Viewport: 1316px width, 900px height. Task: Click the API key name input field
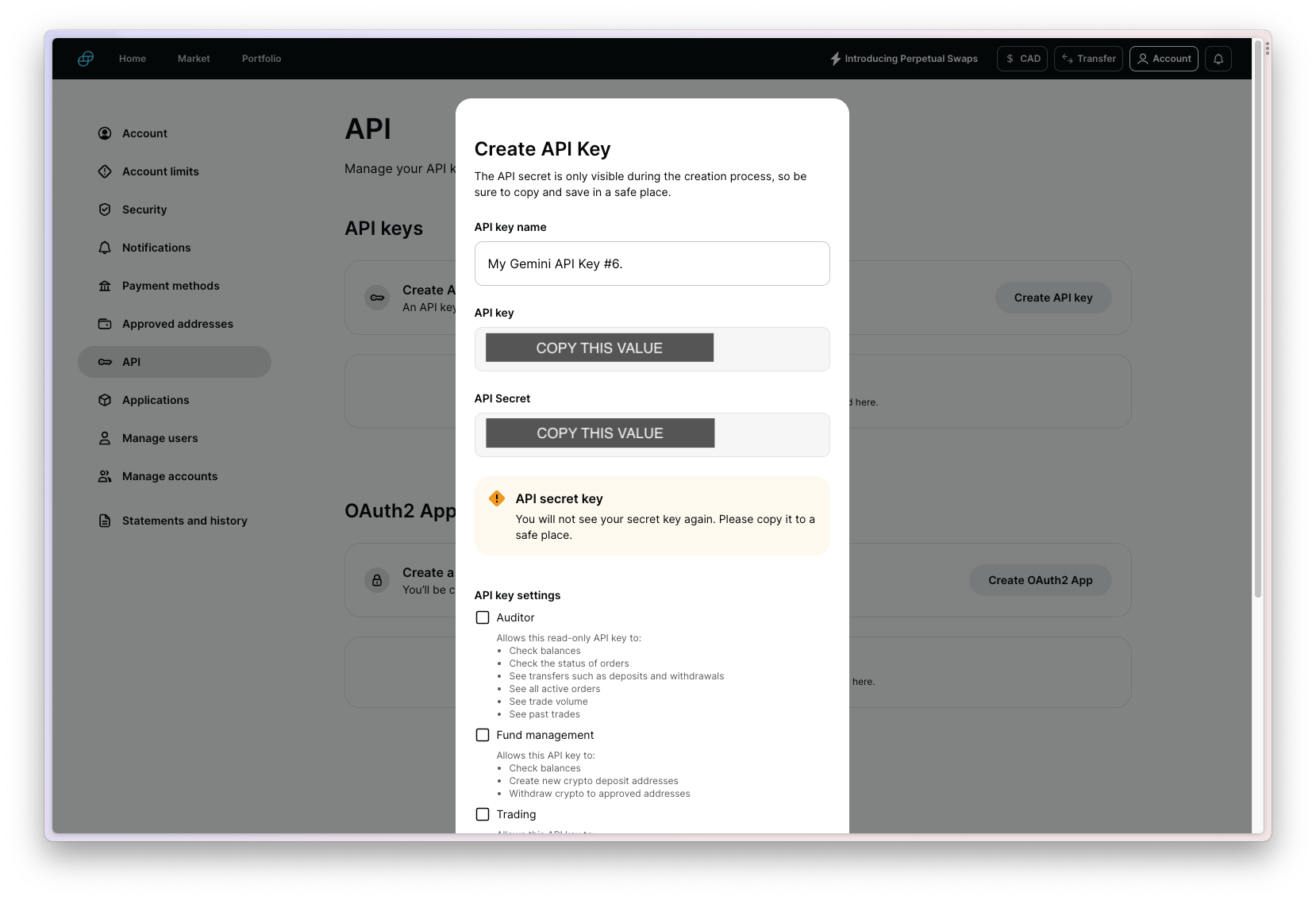tap(652, 263)
